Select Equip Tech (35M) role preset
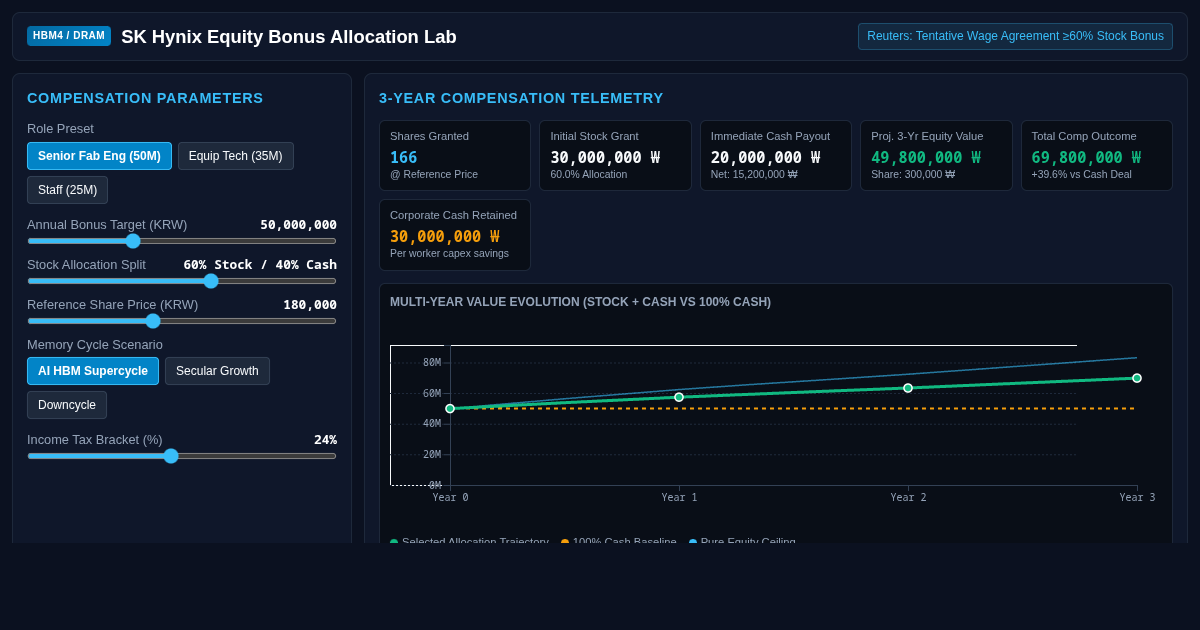The height and width of the screenshot is (630, 1200). [x=236, y=156]
